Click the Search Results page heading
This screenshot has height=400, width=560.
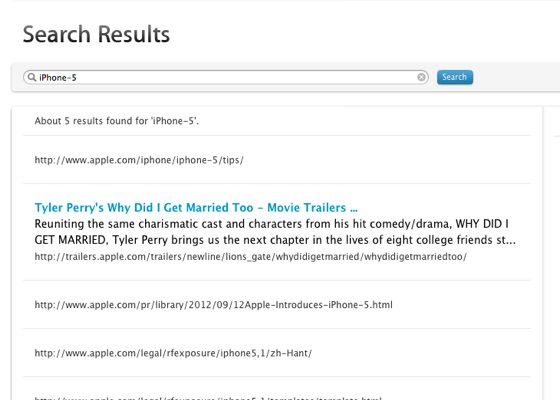[96, 34]
